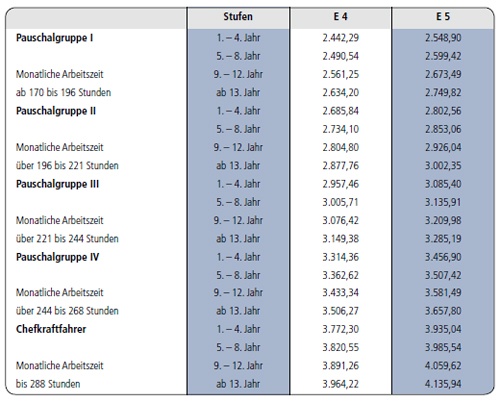This screenshot has height=402, width=500.
Task: Select the Pauschalgruppe IV label
Action: (x=57, y=257)
